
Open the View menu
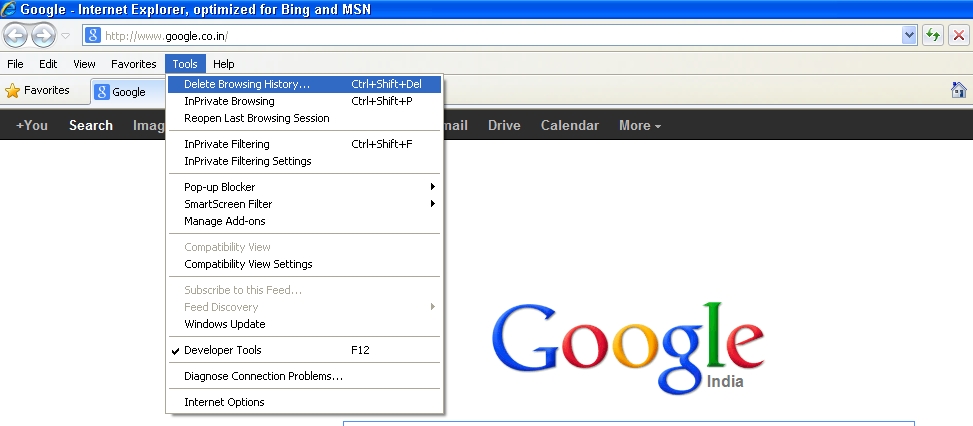pos(84,64)
